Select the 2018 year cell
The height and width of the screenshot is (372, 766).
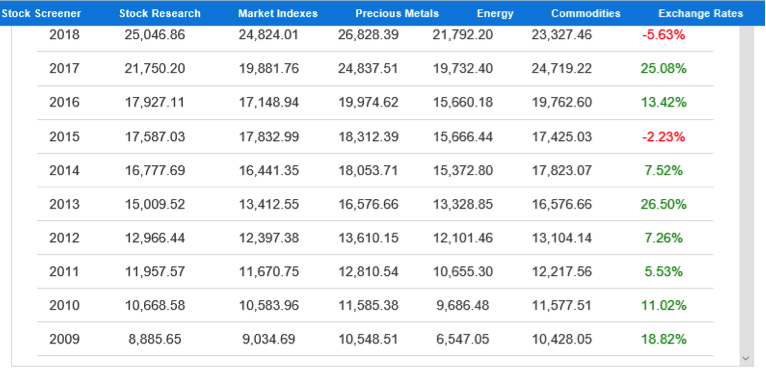point(64,35)
